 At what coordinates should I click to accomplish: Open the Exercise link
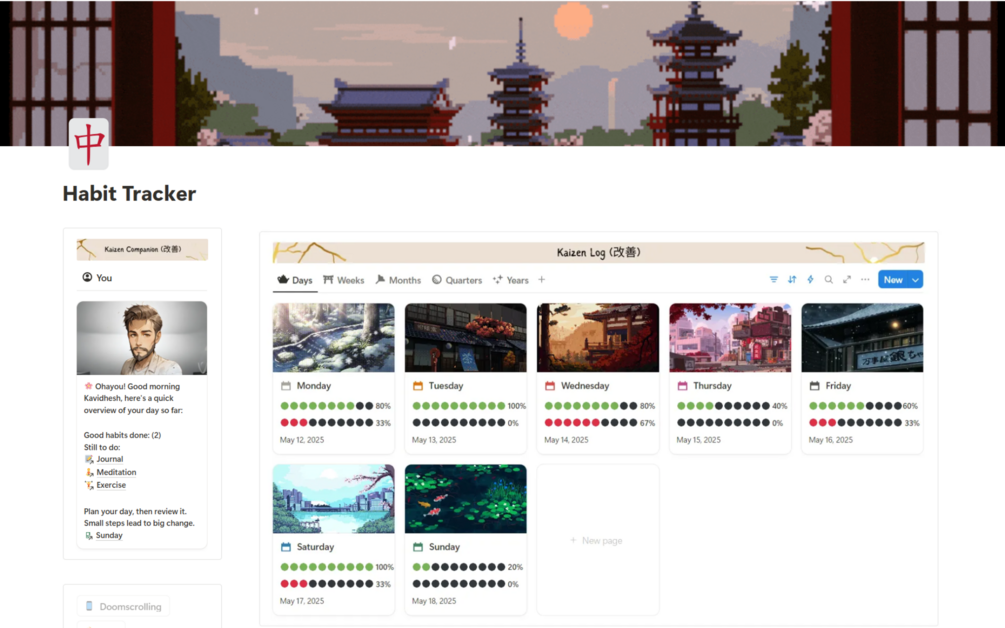pos(111,485)
